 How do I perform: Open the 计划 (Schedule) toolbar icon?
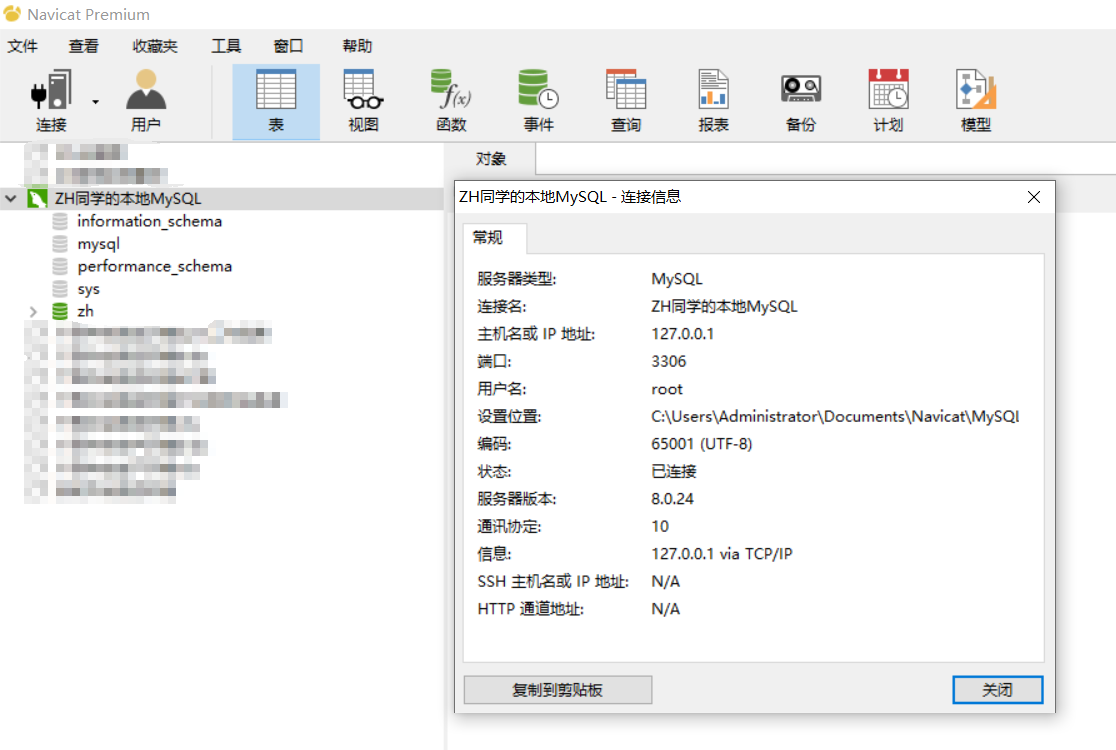[888, 100]
